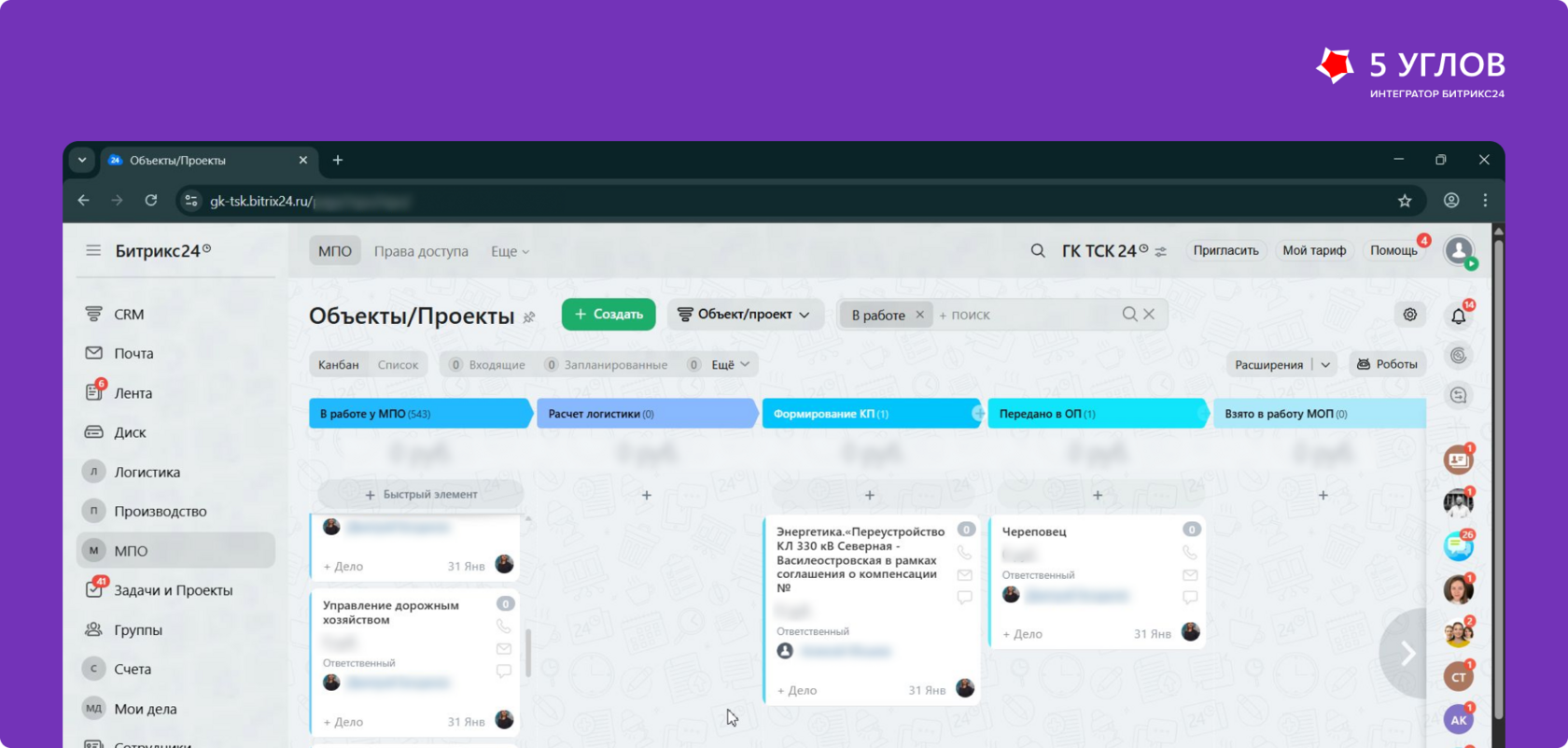Open Задачи и Проекты section
The image size is (1568, 748).
173,590
